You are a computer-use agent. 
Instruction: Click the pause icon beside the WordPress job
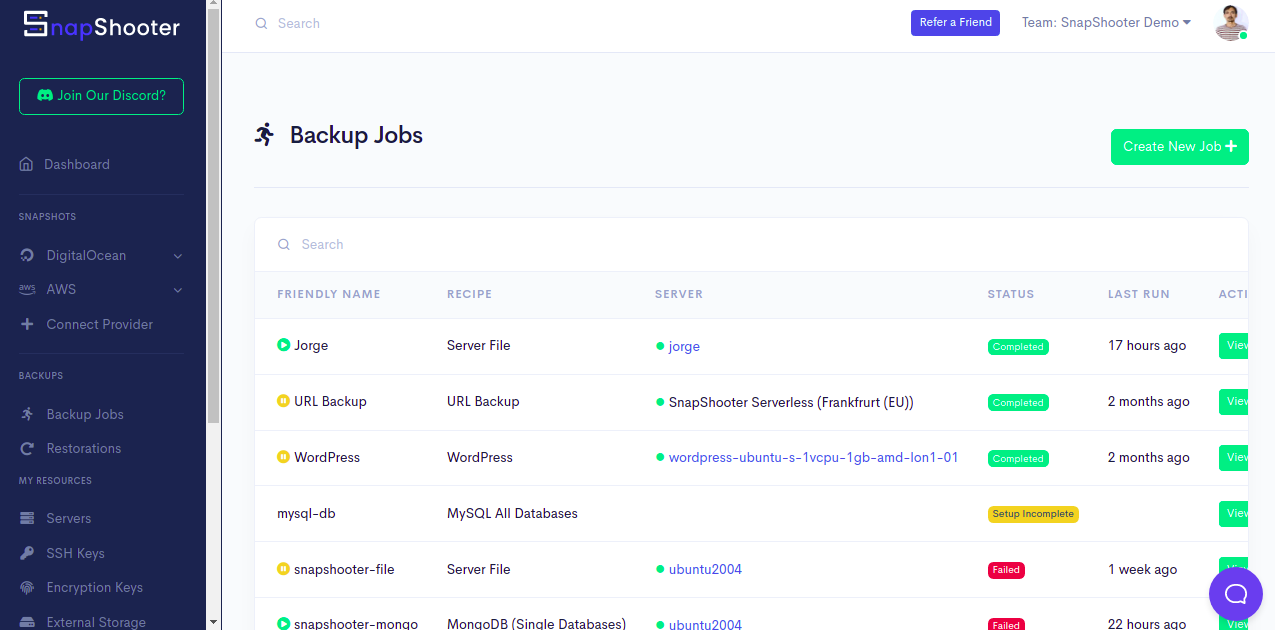click(x=283, y=457)
